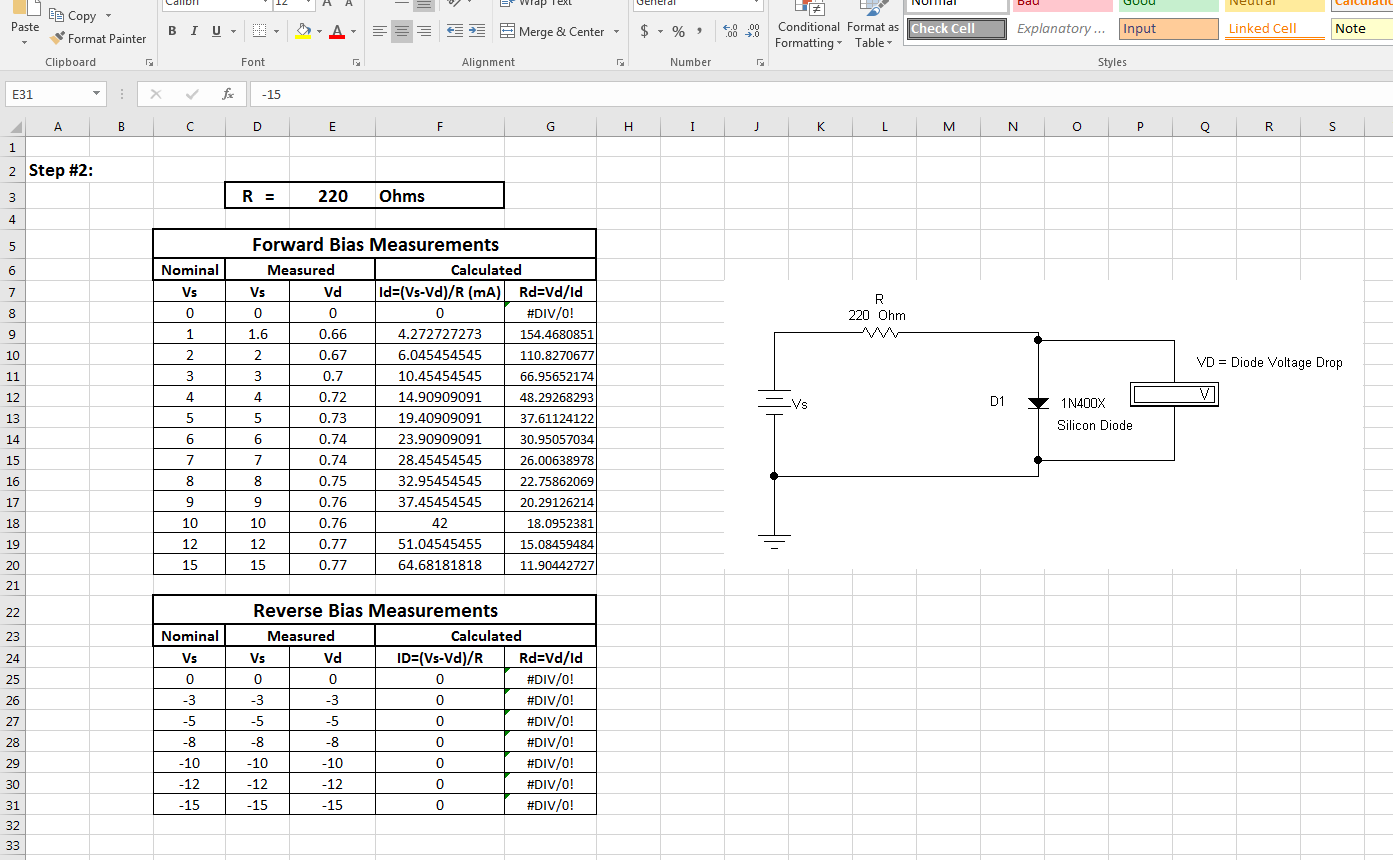This screenshot has width=1393, height=860.
Task: Apply Accounting Number Format dollar sign
Action: [x=645, y=32]
